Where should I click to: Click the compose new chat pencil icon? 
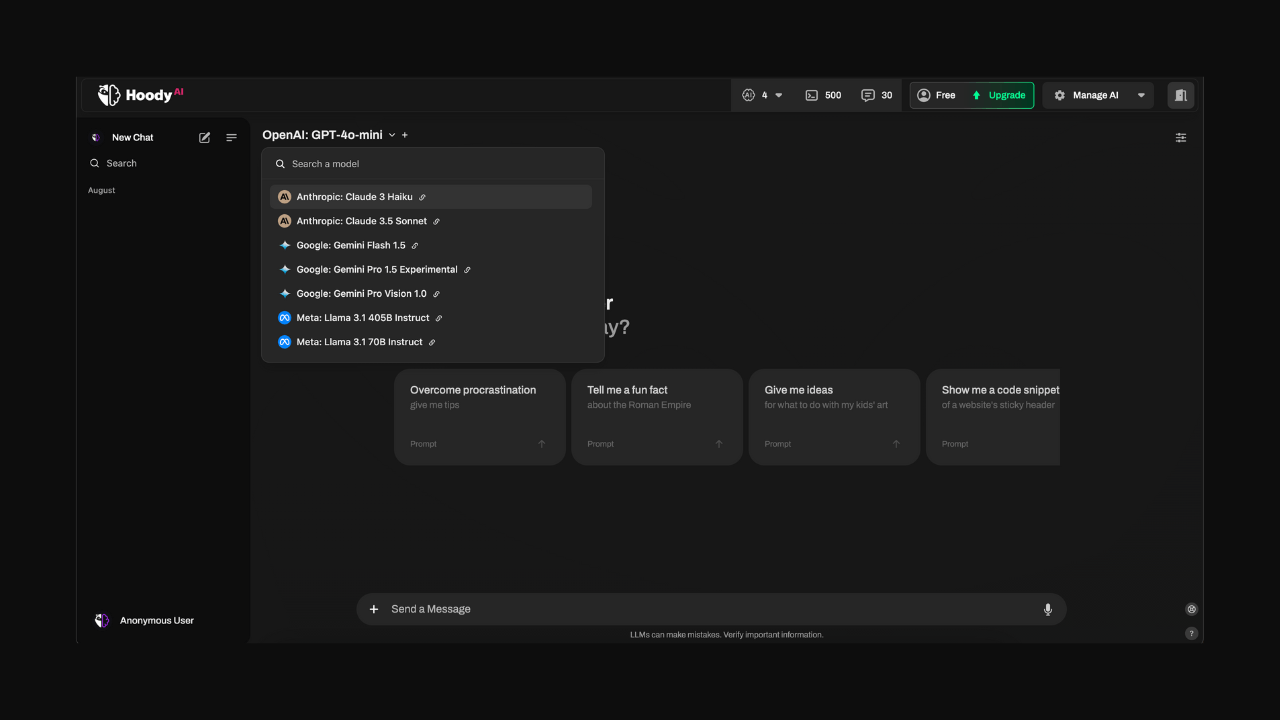205,137
